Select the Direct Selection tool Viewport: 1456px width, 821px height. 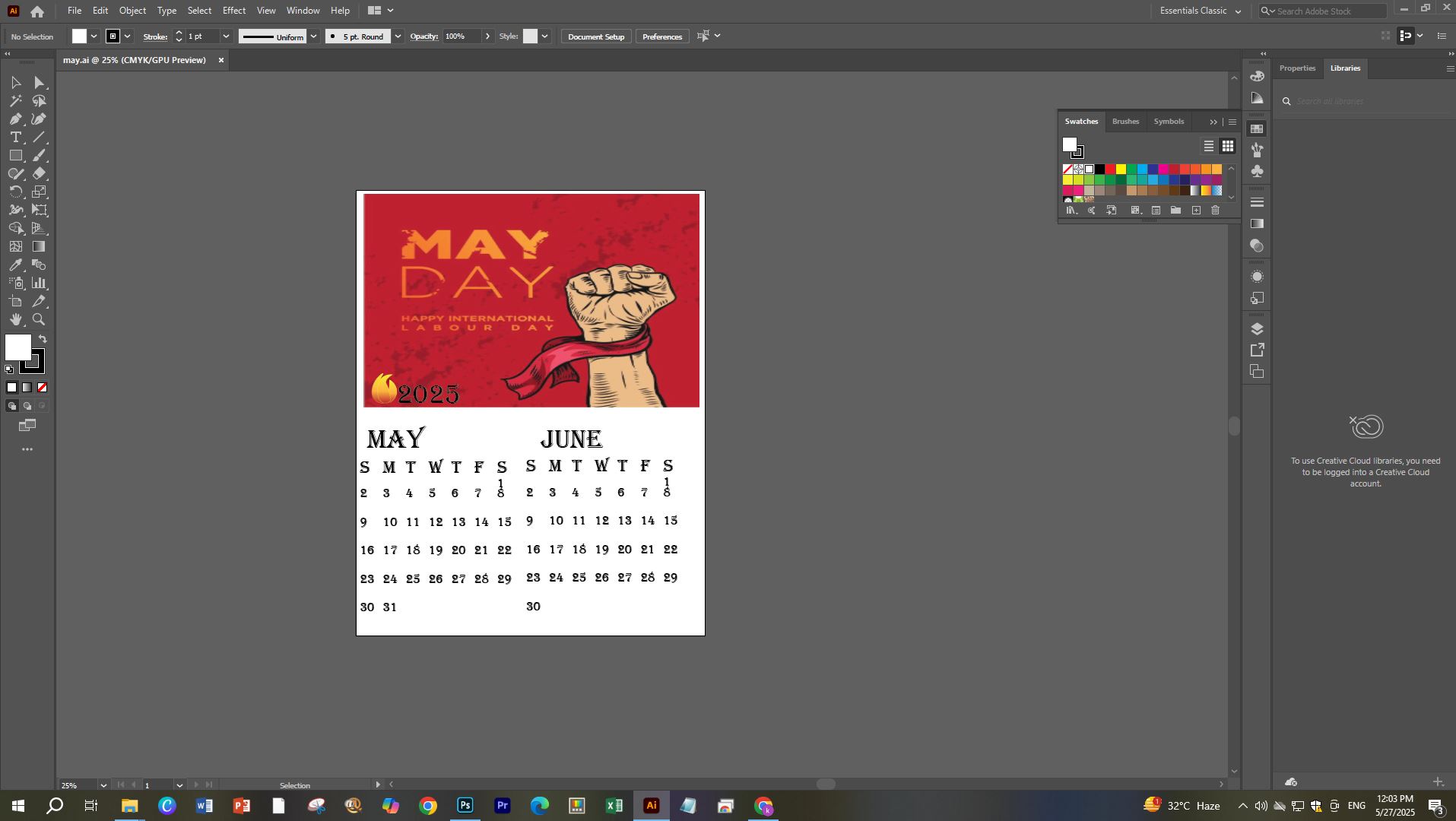tap(39, 83)
